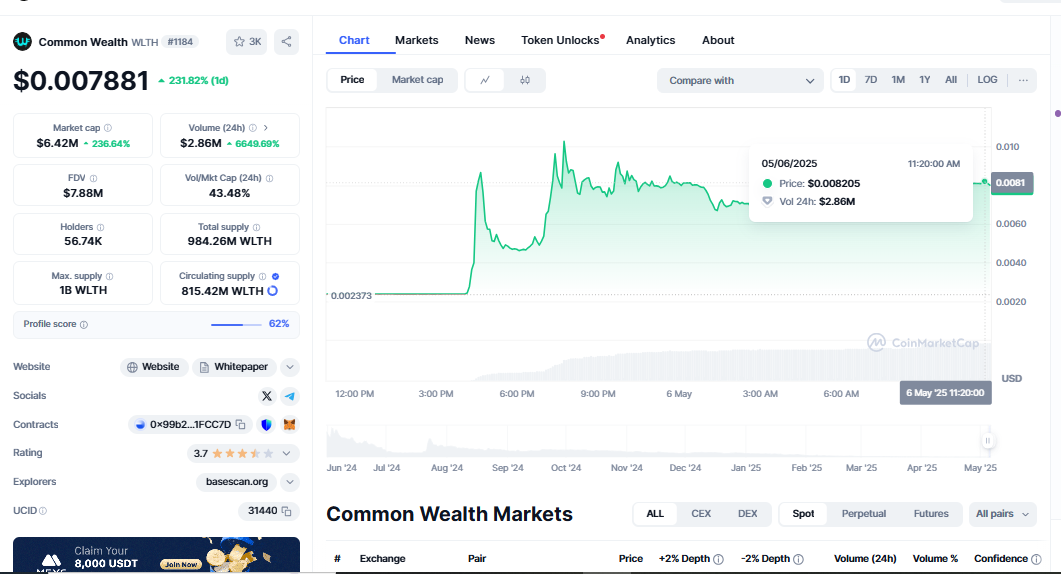Click info icon next to -2% Depth
This screenshot has height=574, width=1061.
[798, 559]
